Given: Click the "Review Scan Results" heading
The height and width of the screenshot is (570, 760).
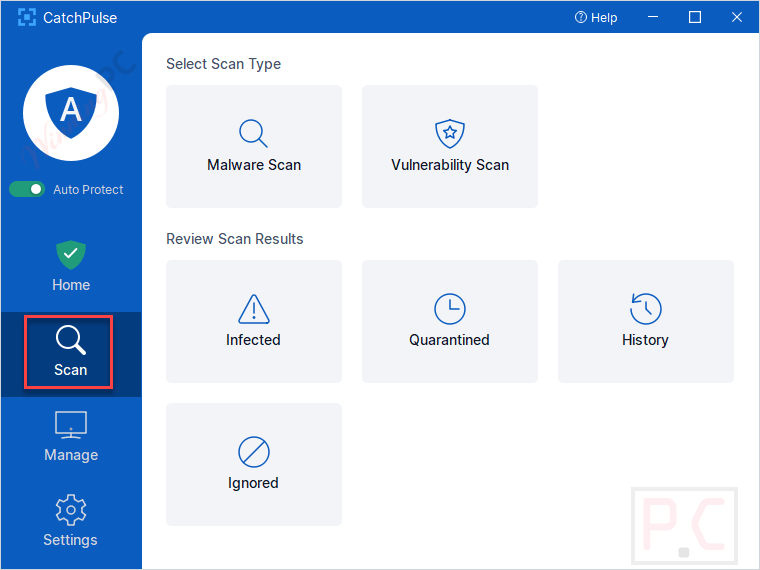Looking at the screenshot, I should (235, 238).
